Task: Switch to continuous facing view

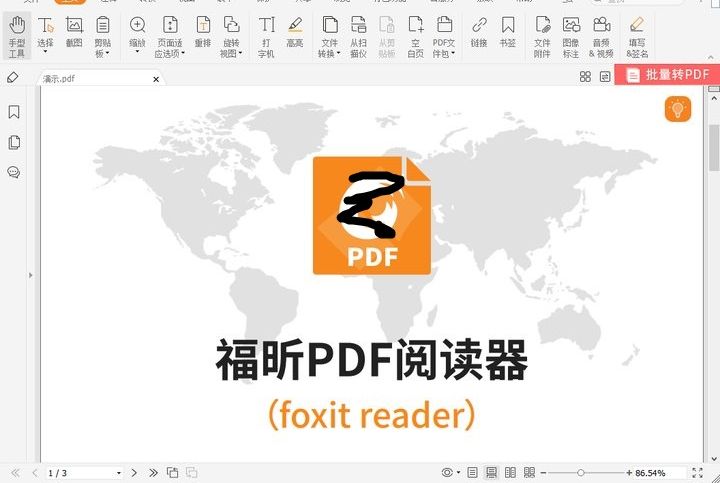Action: click(529, 472)
